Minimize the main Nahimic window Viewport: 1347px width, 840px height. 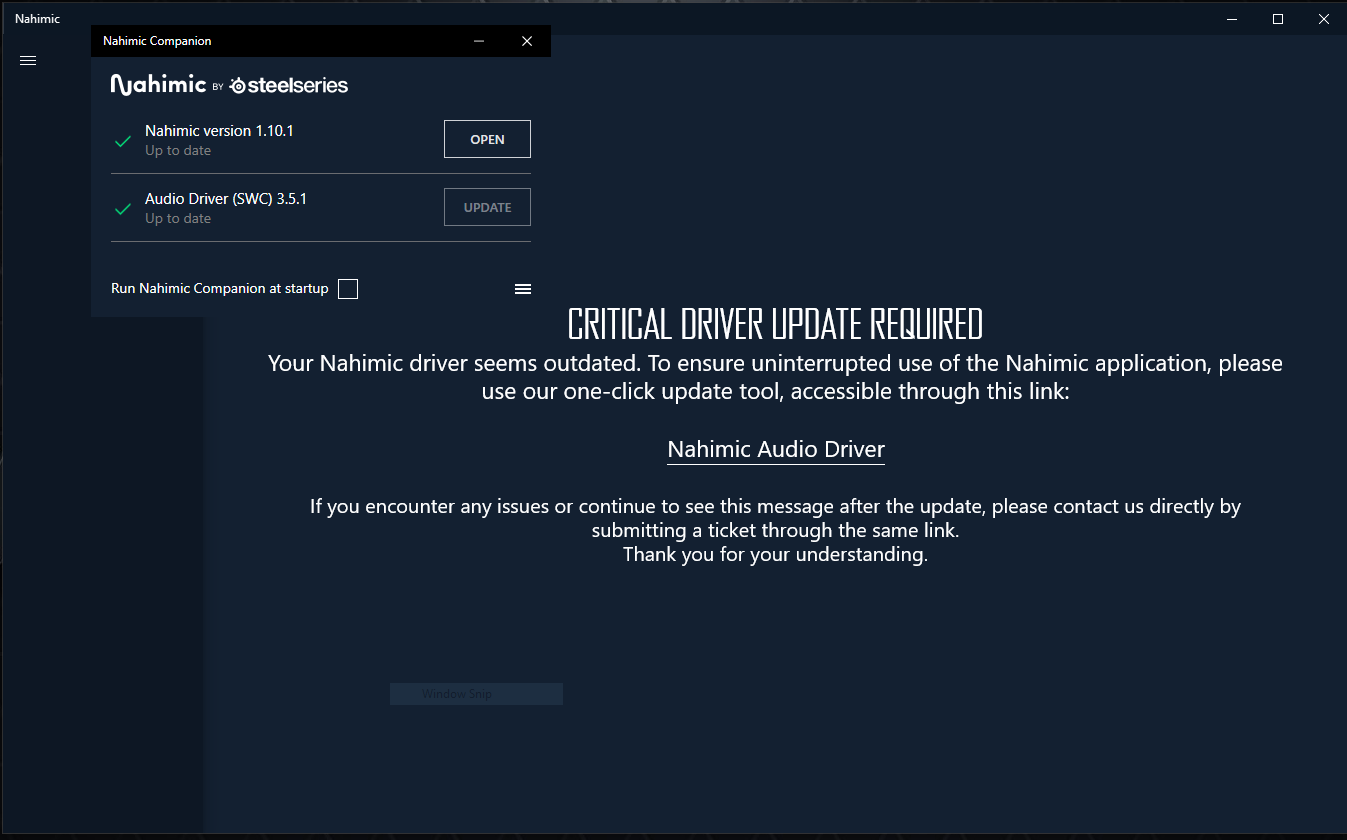(x=1231, y=19)
